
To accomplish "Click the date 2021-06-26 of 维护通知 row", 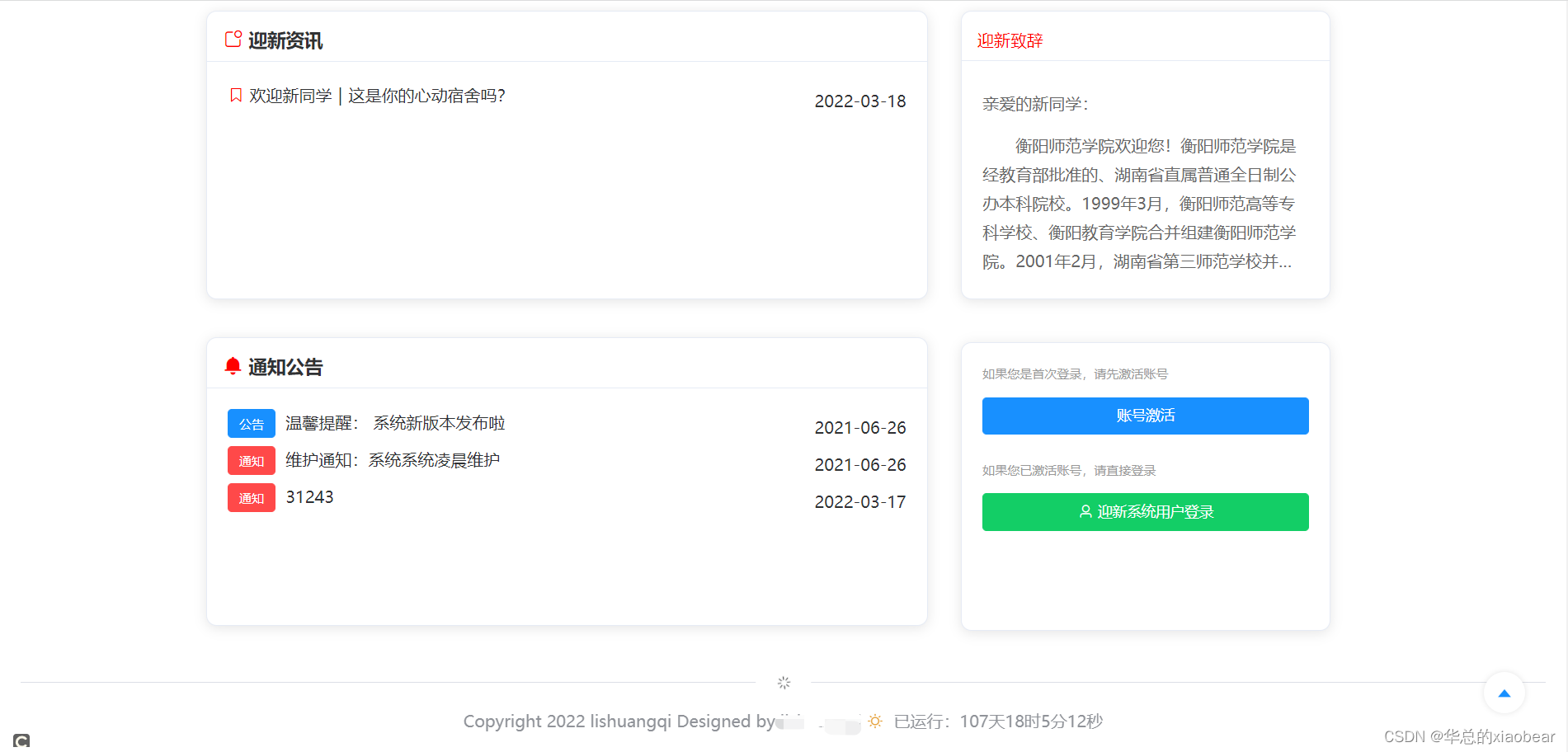I will (860, 465).
